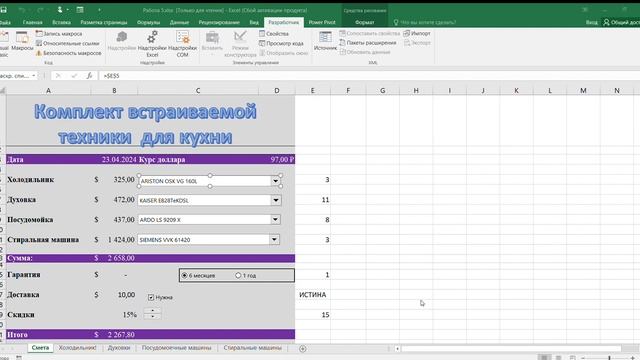Click the zoom slider in status bar

(x=609, y=357)
